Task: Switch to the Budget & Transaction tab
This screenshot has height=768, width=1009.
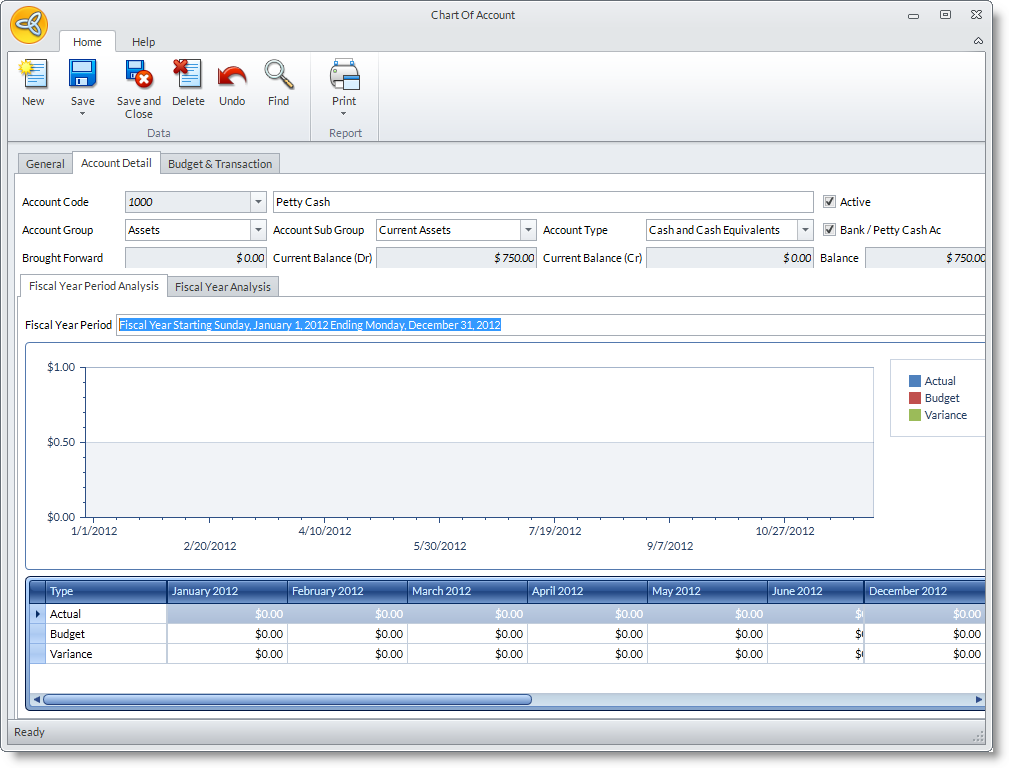Action: coord(220,164)
